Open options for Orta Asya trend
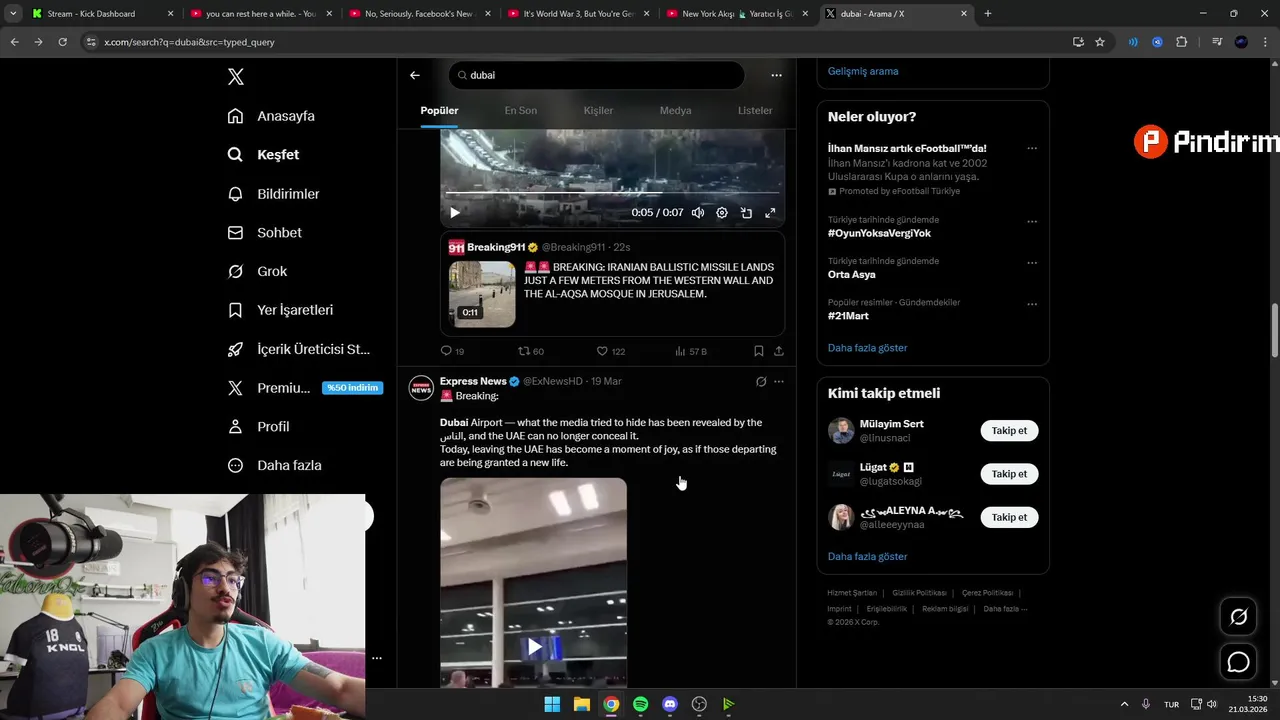 [x=1032, y=262]
